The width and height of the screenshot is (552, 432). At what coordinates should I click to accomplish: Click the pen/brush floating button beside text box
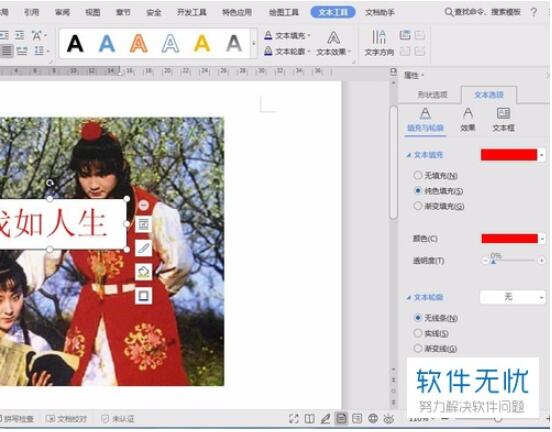coord(143,248)
